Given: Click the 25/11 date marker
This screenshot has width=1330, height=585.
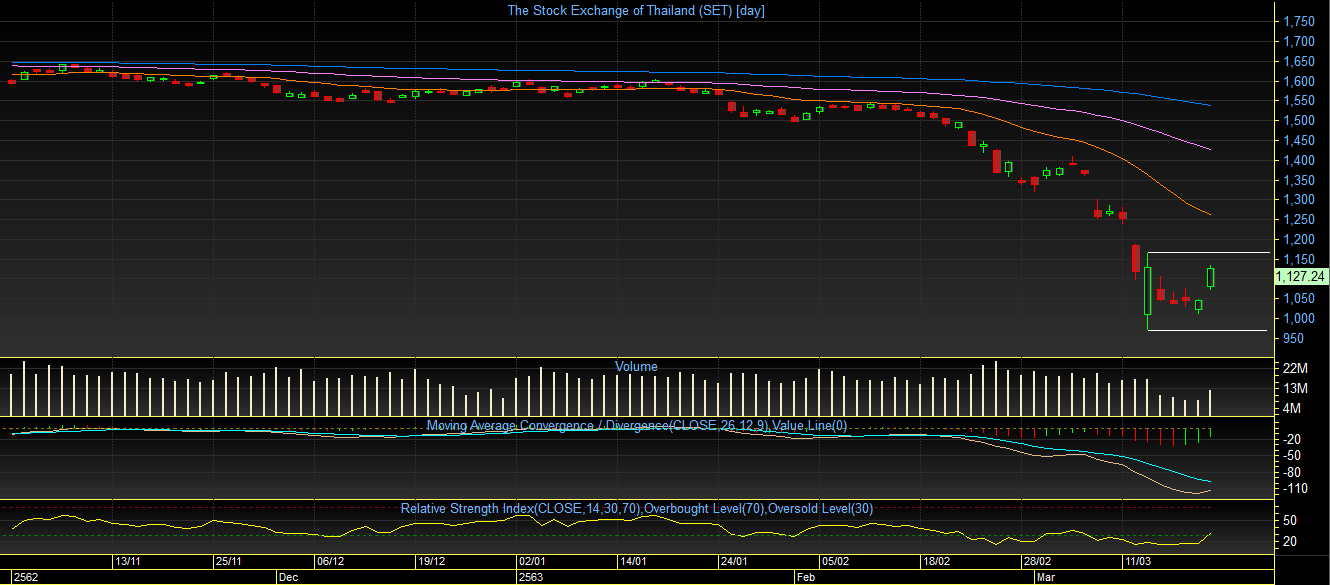Looking at the screenshot, I should 230,562.
